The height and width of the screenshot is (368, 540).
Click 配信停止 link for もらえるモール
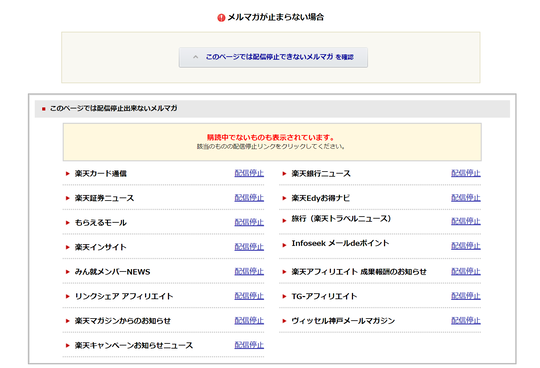point(249,222)
